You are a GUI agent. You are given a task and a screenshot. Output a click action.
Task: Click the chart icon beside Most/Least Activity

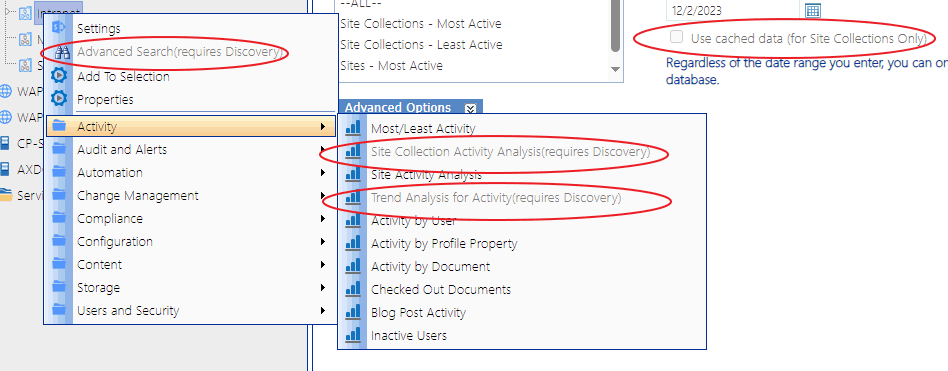[x=352, y=127]
